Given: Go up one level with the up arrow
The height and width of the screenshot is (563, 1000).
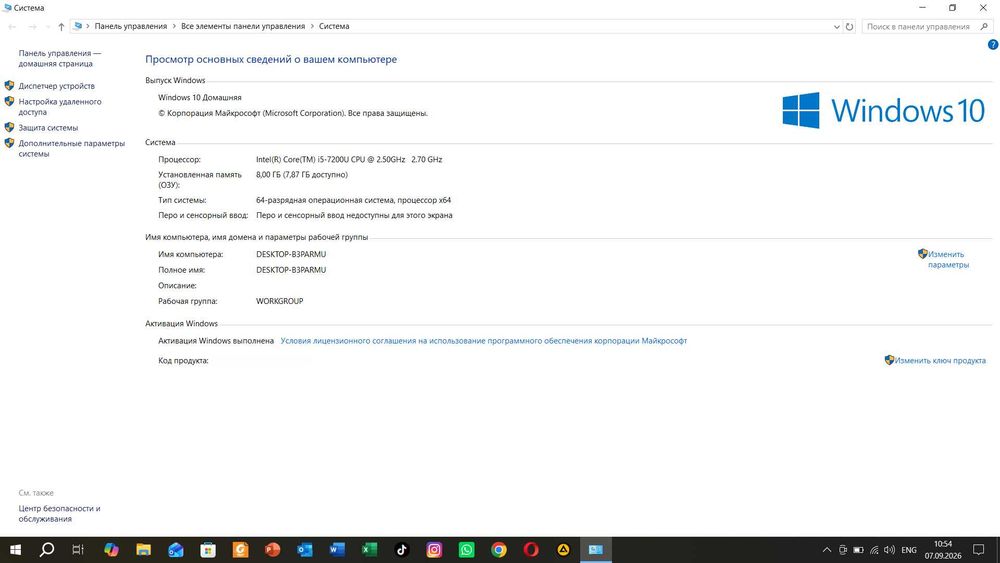Looking at the screenshot, I should [61, 27].
